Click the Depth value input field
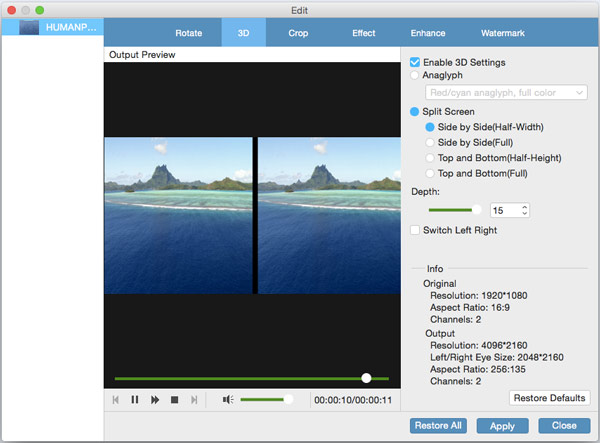Viewport: 600px width, 443px height. pyautogui.click(x=503, y=210)
